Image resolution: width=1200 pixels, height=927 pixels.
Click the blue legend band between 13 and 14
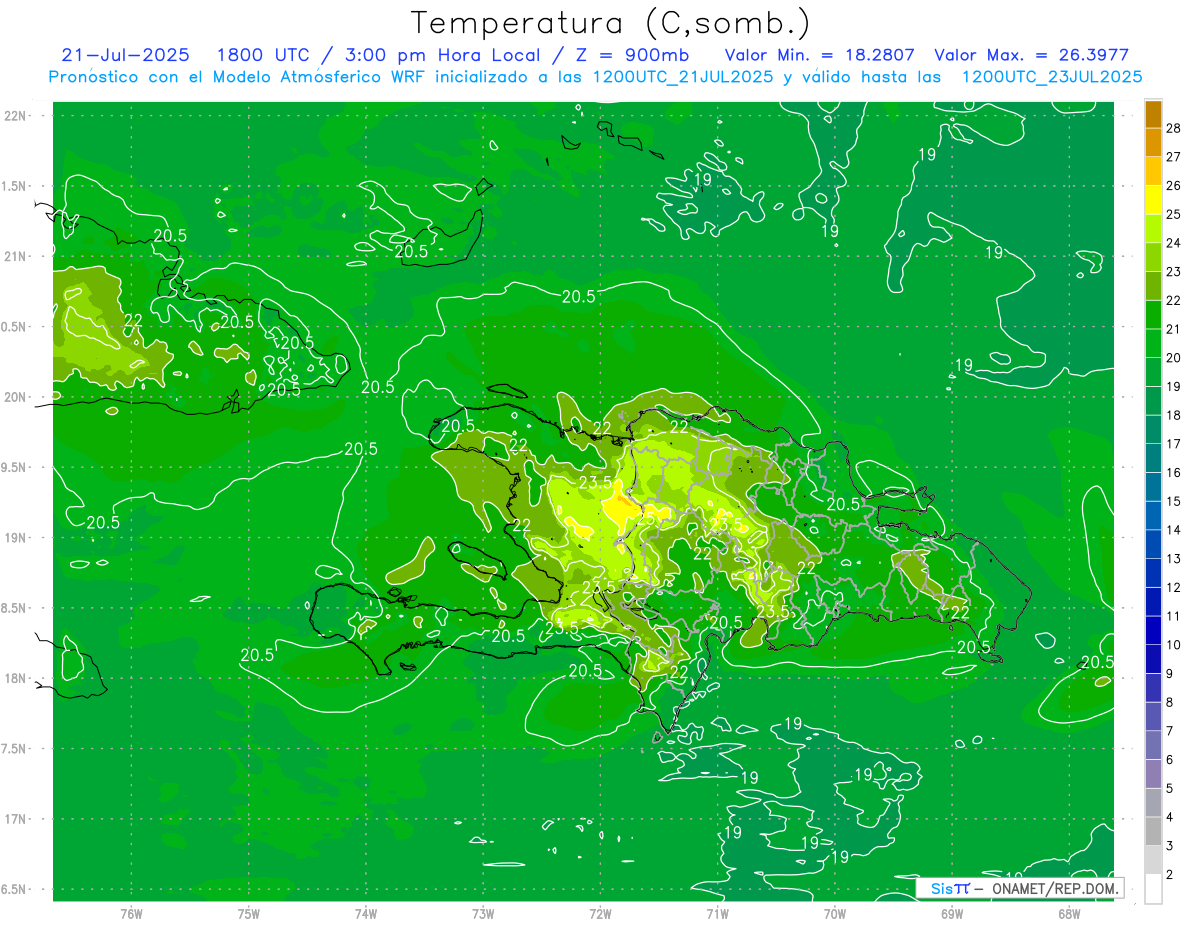(x=1153, y=544)
